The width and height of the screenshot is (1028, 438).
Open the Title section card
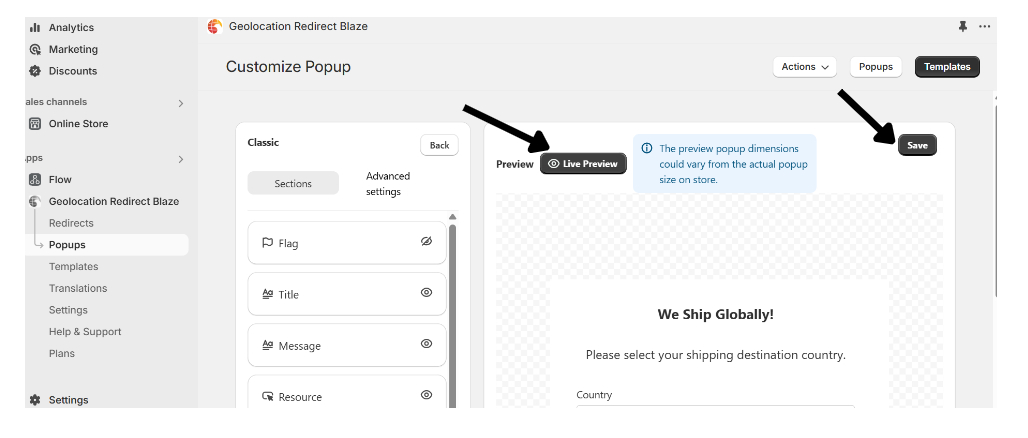point(347,294)
